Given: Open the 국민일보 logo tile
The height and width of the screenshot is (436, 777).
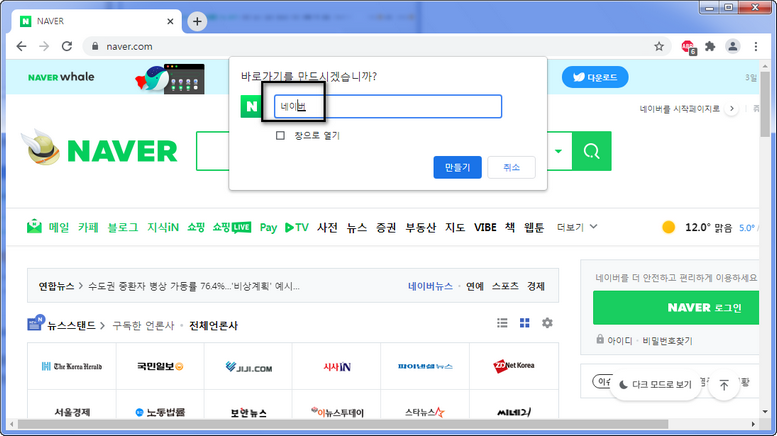Looking at the screenshot, I should [x=160, y=366].
